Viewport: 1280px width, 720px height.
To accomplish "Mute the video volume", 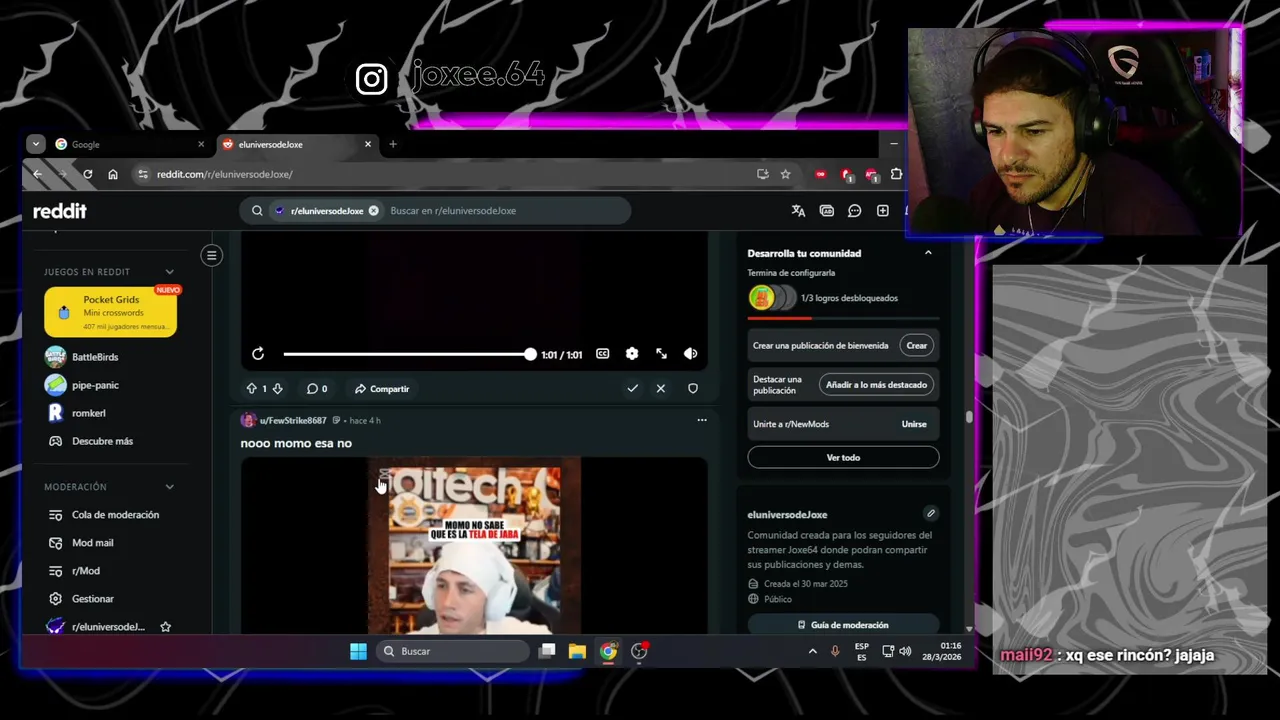I will [690, 354].
